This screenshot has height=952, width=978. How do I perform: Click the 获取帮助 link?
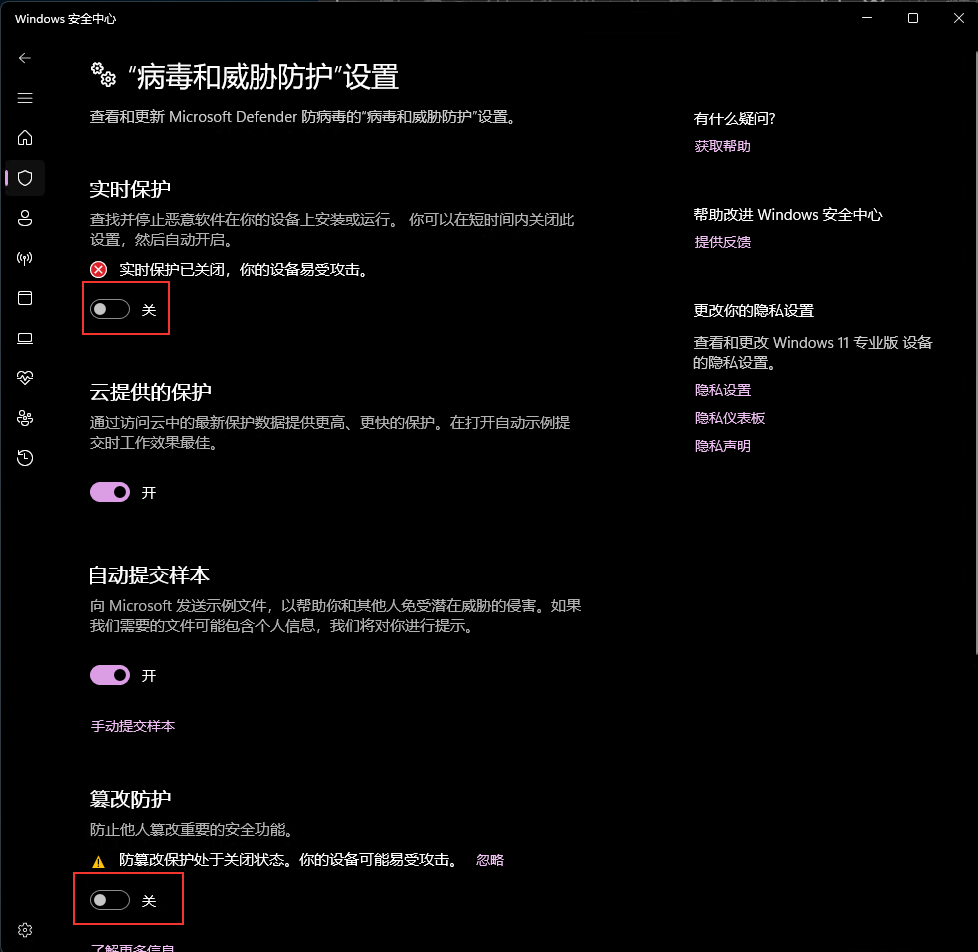(722, 146)
